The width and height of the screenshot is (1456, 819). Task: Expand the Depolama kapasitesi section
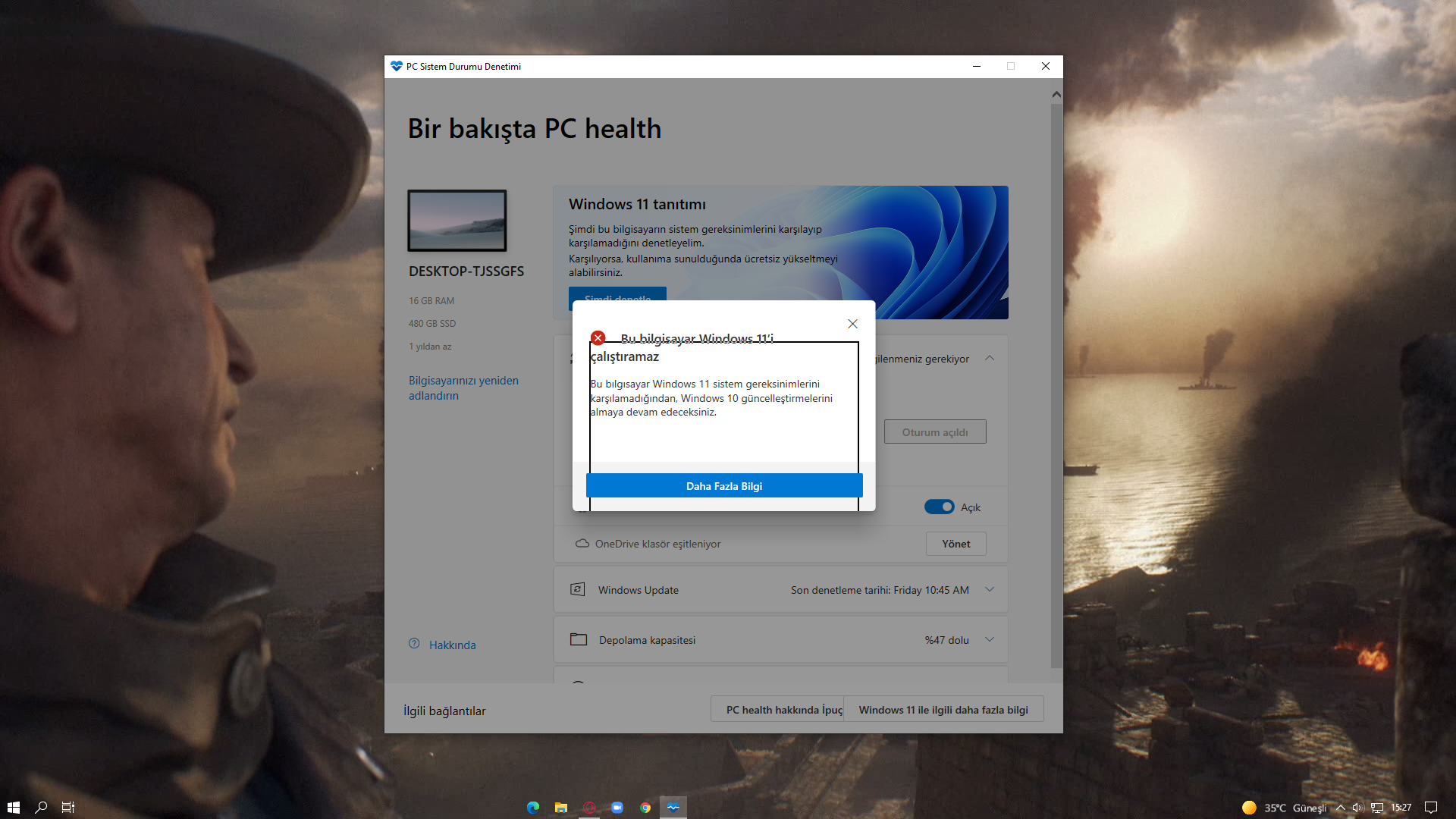pyautogui.click(x=989, y=640)
